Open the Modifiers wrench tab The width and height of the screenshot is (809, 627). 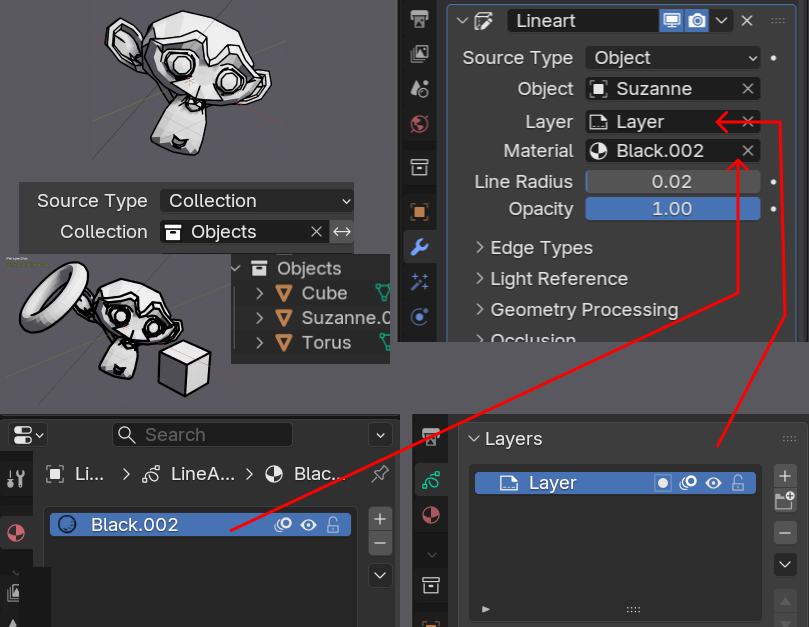[420, 246]
